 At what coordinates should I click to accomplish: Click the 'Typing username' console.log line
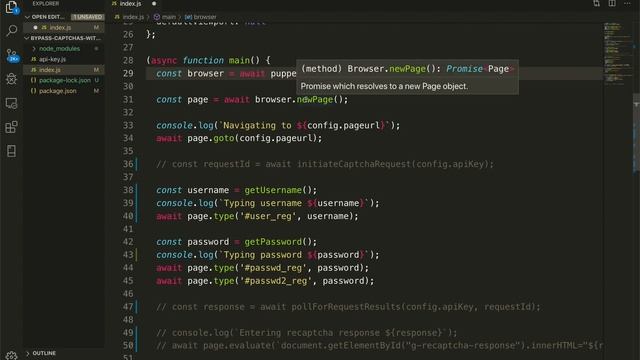pyautogui.click(x=267, y=203)
